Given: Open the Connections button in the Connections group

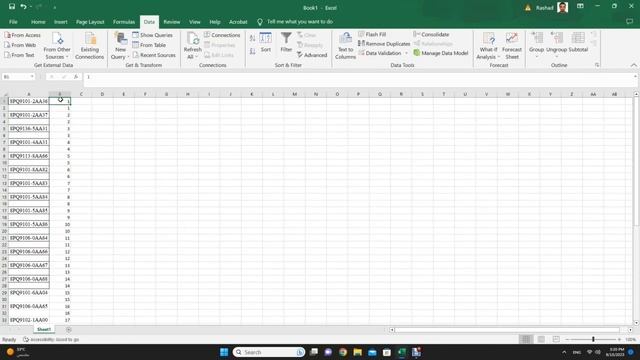Looking at the screenshot, I should (222, 35).
